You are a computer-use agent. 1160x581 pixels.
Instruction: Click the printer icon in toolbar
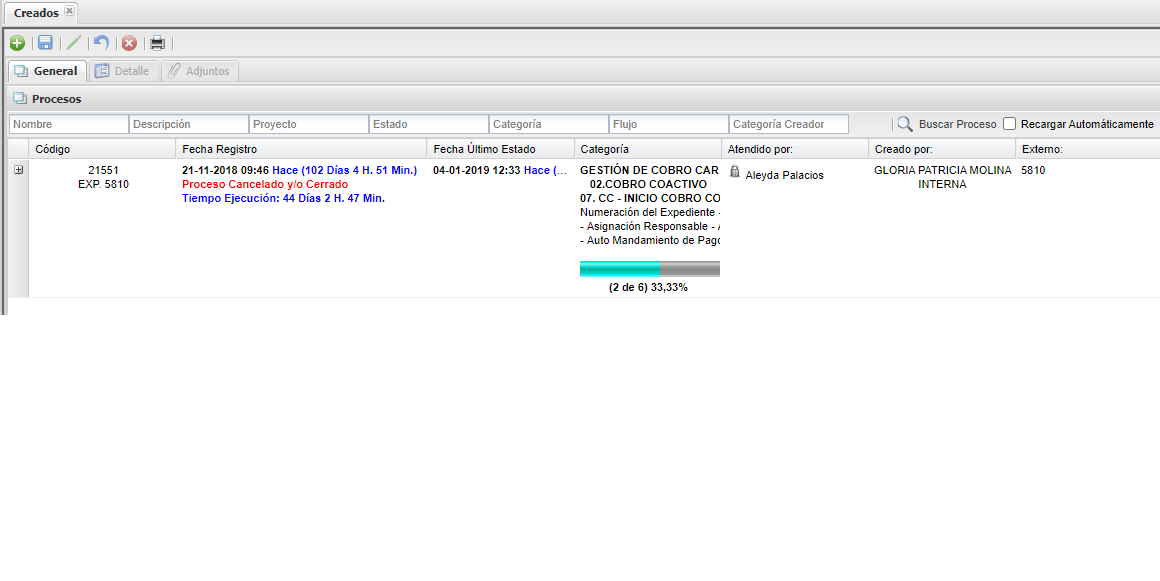pyautogui.click(x=158, y=43)
